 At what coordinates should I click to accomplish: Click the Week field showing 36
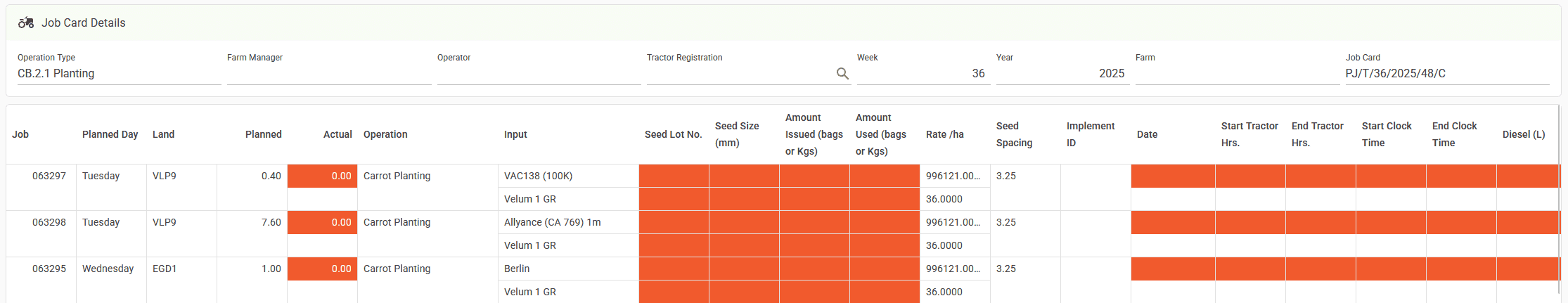coord(923,74)
